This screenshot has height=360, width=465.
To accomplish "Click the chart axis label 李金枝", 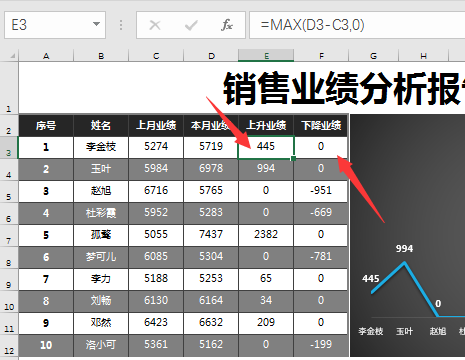I will [x=371, y=331].
